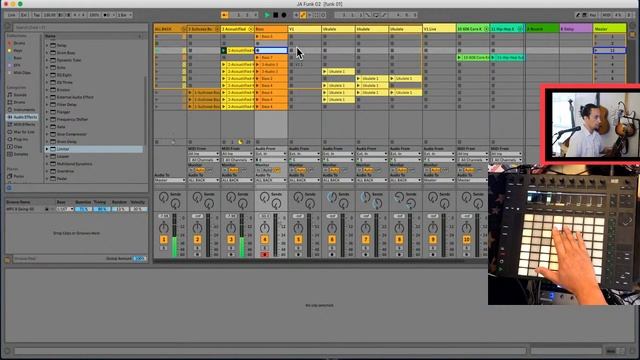Toggle the orange Automation Arm button

point(303,15)
